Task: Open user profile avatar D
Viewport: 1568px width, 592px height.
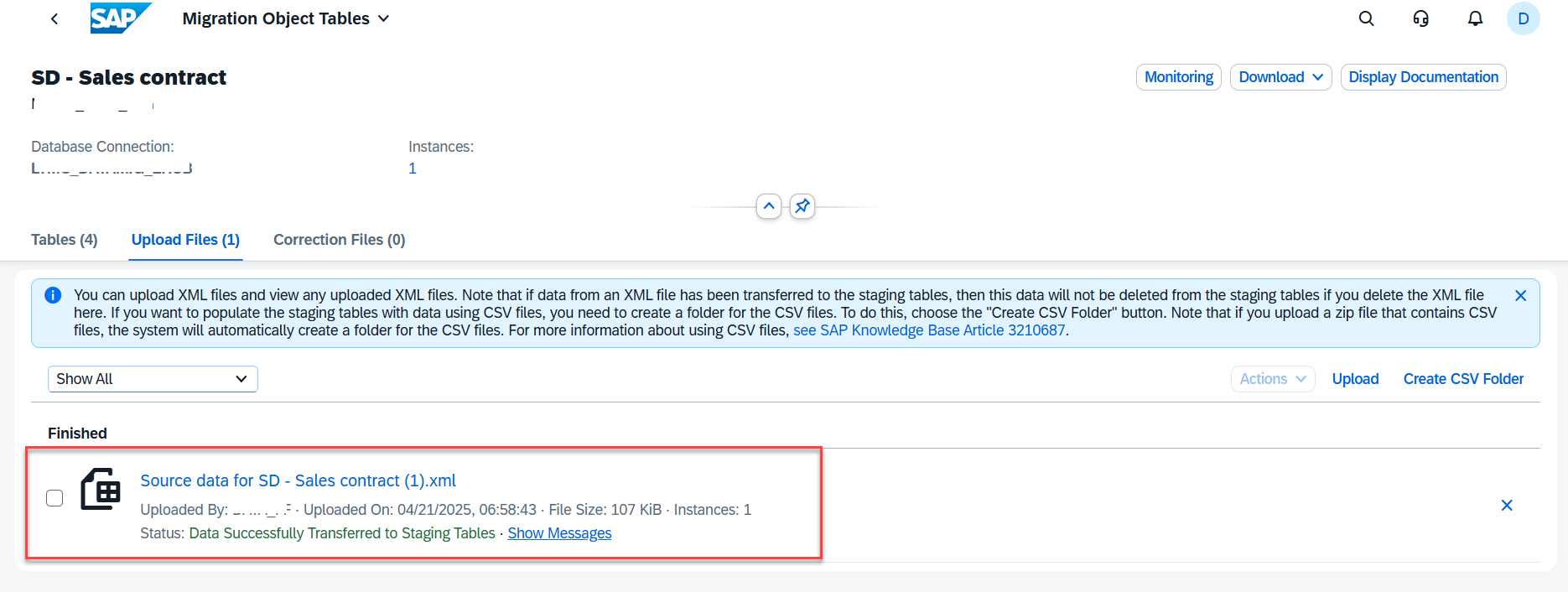Action: click(x=1524, y=18)
